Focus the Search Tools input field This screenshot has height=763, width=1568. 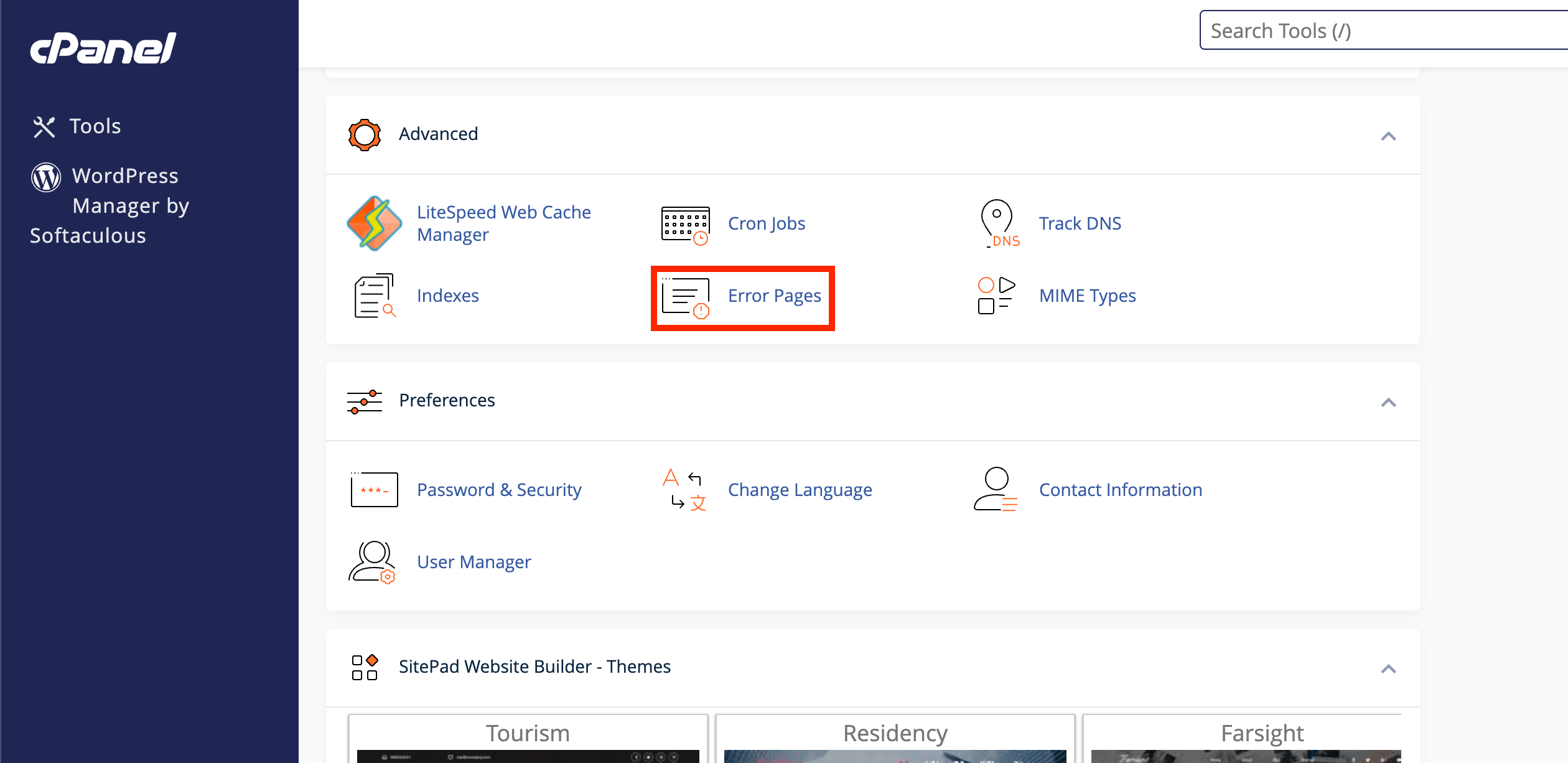[x=1384, y=30]
